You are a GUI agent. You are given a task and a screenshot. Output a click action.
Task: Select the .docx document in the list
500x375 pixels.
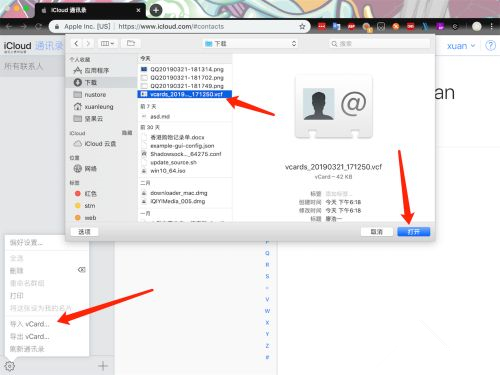[x=185, y=137]
